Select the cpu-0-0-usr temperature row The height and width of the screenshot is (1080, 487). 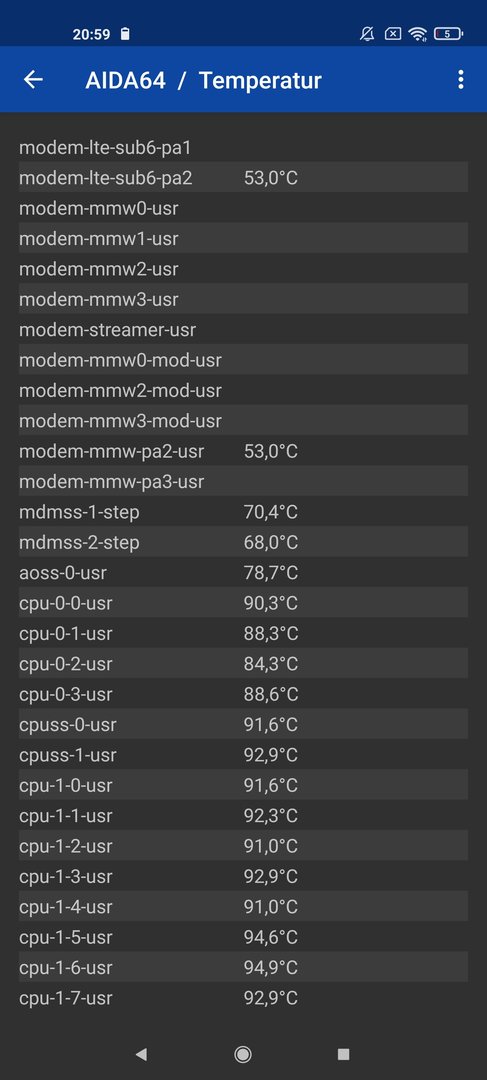[x=243, y=603]
